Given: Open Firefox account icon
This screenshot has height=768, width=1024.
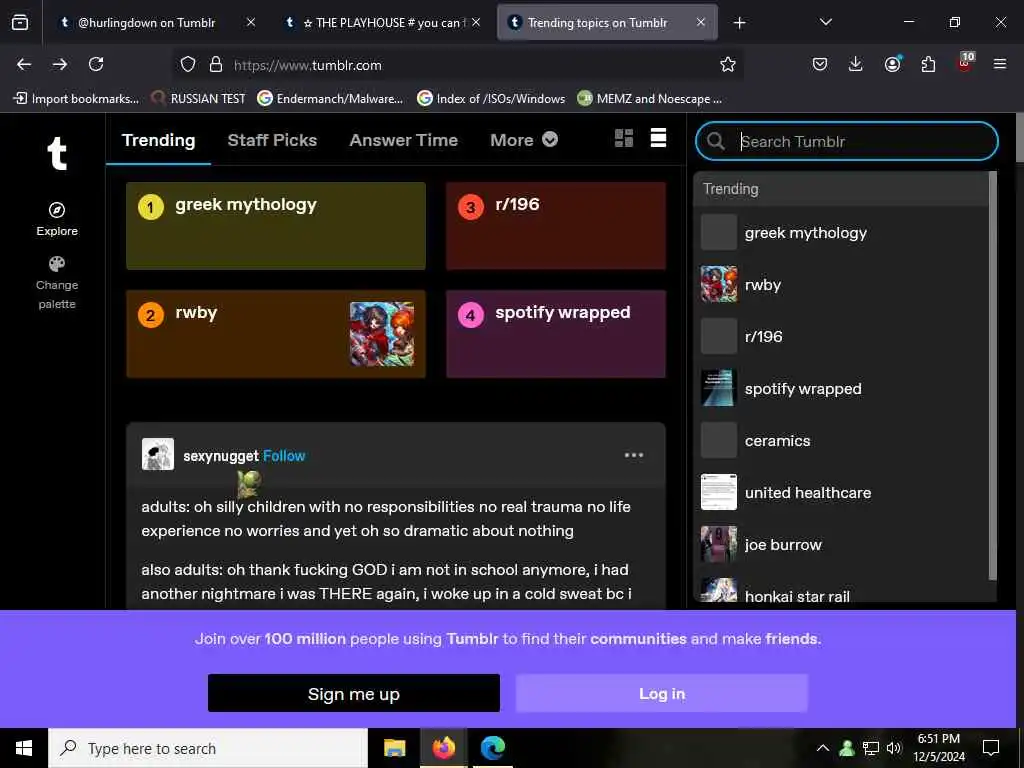Looking at the screenshot, I should 892,64.
